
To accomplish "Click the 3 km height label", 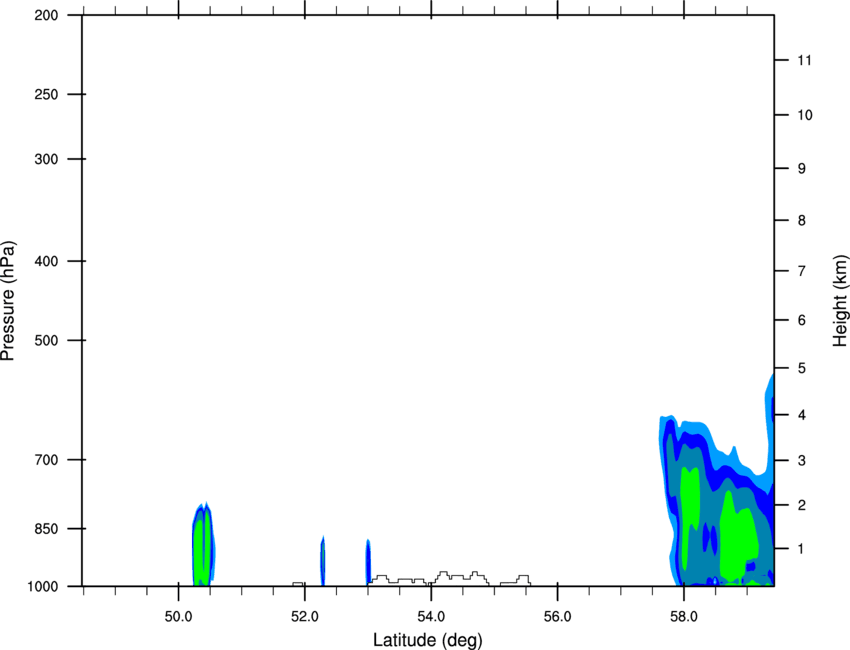I will click(802, 460).
